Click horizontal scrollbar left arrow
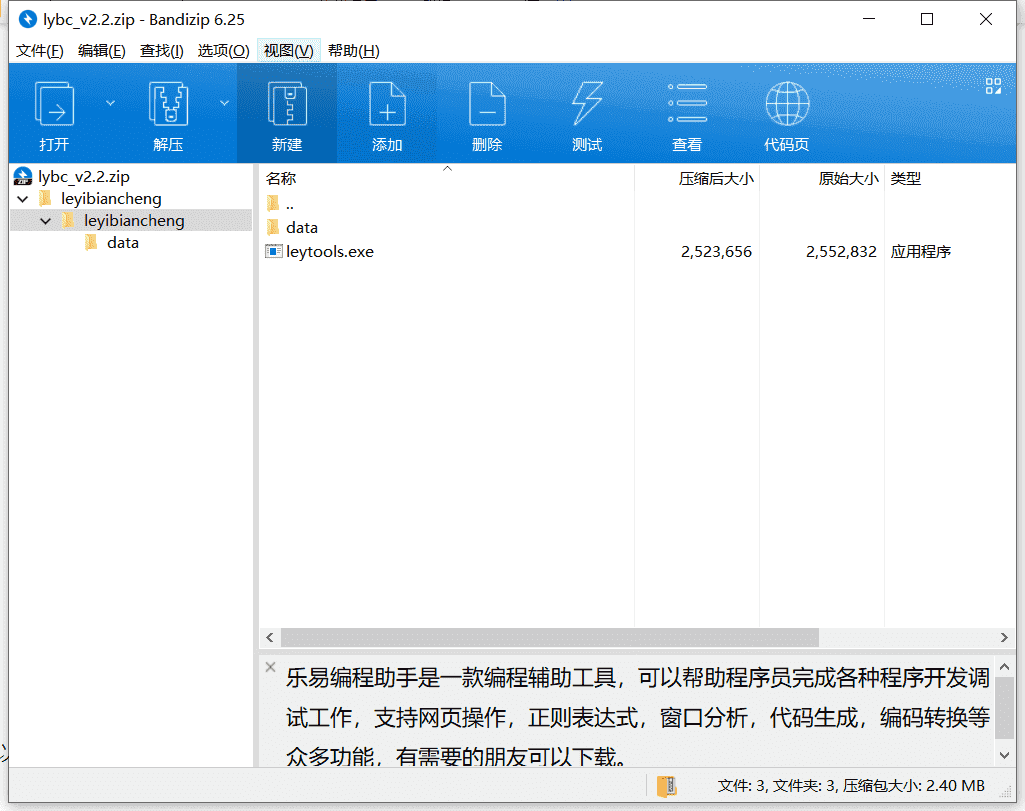Image resolution: width=1025 pixels, height=811 pixels. click(270, 637)
